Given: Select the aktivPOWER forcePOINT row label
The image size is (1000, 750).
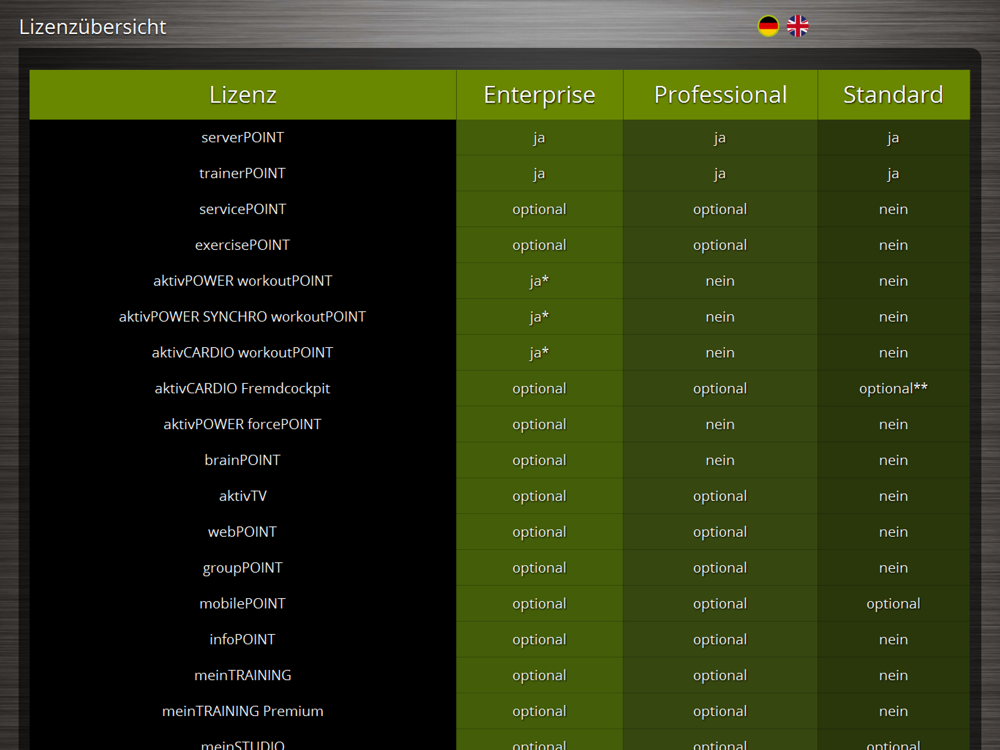Looking at the screenshot, I should click(x=242, y=423).
